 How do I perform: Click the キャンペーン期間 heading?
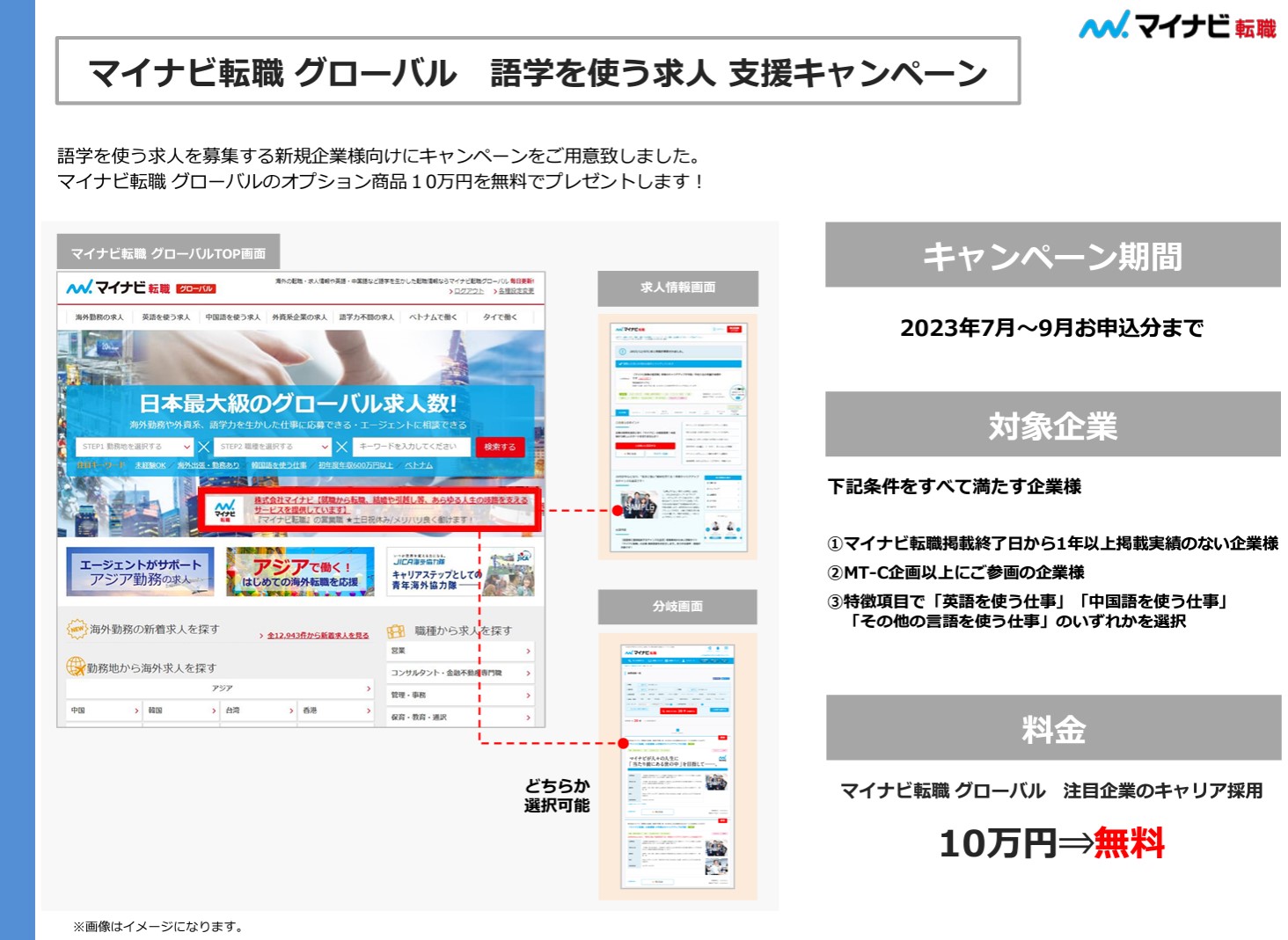(x=1053, y=255)
